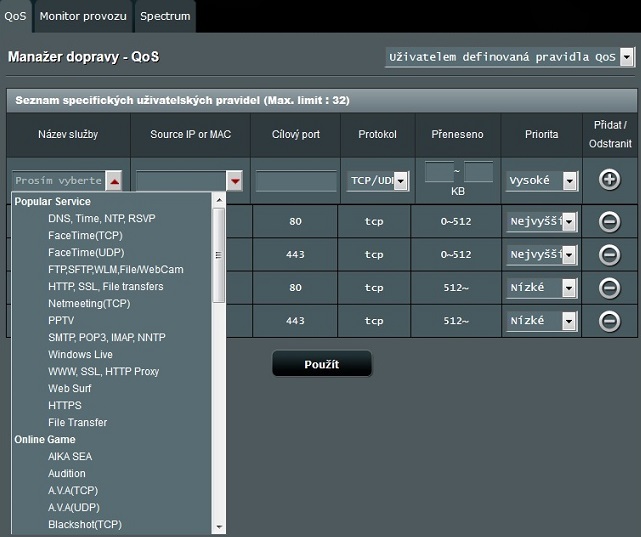This screenshot has height=537, width=641.
Task: Select the QoS tab
Action: [15, 17]
